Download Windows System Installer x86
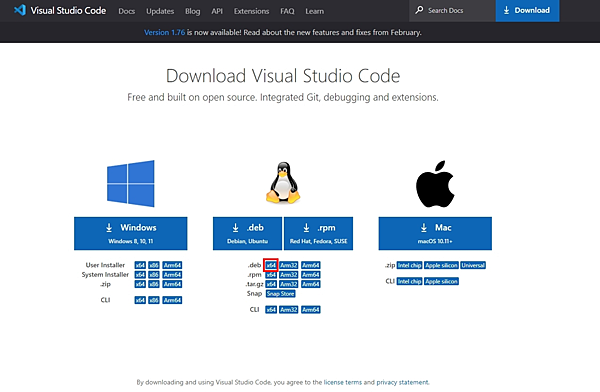 coord(154,274)
